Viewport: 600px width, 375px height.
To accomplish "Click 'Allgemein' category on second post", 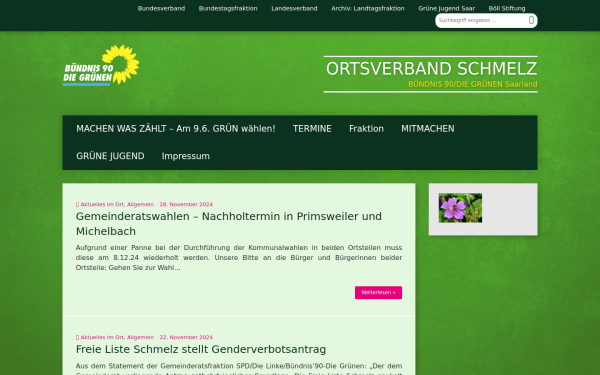I will (140, 338).
